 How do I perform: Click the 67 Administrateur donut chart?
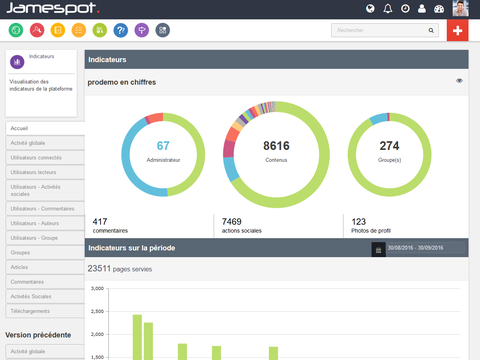pos(163,155)
